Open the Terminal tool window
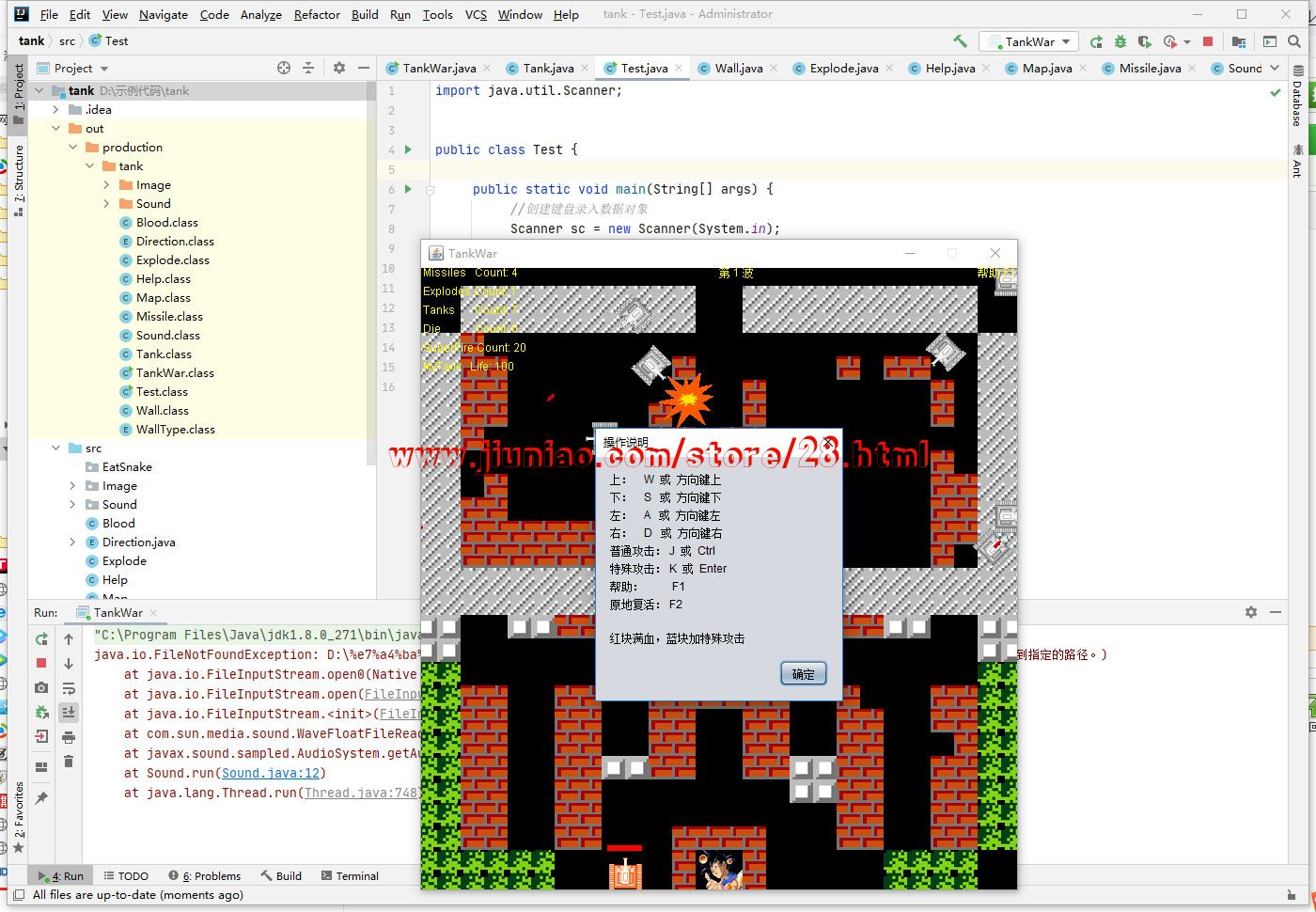The image size is (1316, 912). (350, 875)
